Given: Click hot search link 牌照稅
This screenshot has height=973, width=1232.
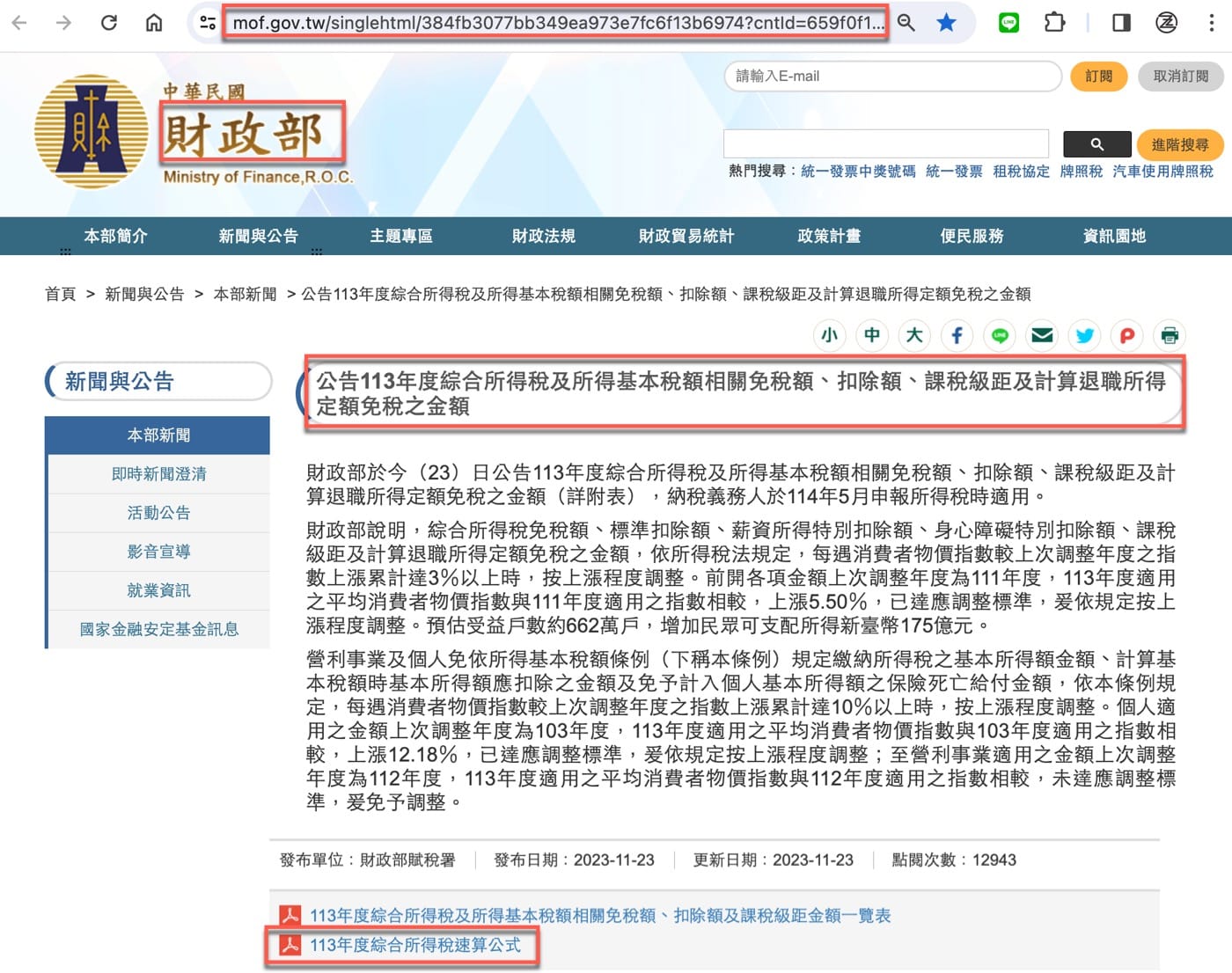Looking at the screenshot, I should [x=1081, y=172].
